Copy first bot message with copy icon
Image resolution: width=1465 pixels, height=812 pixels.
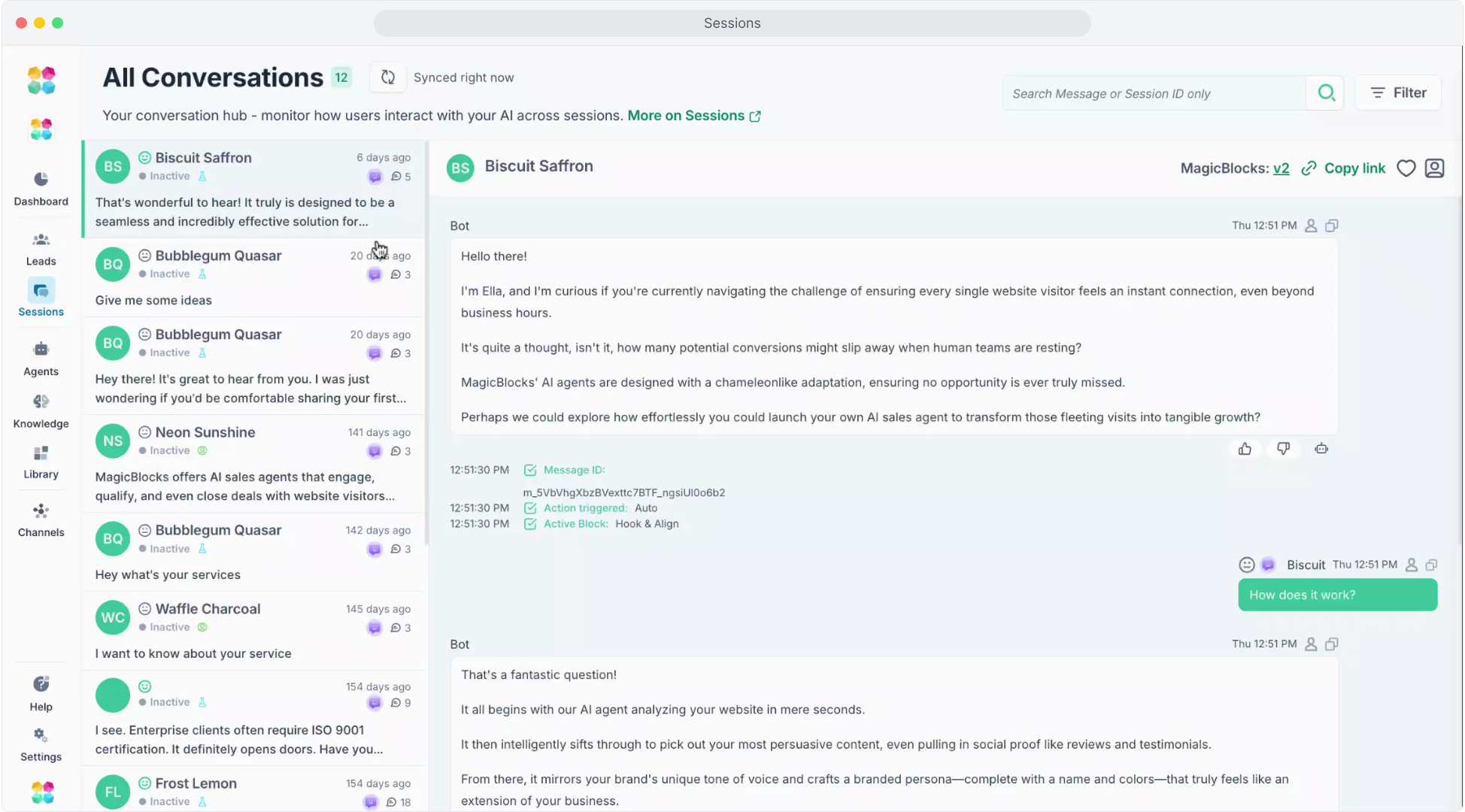point(1332,226)
